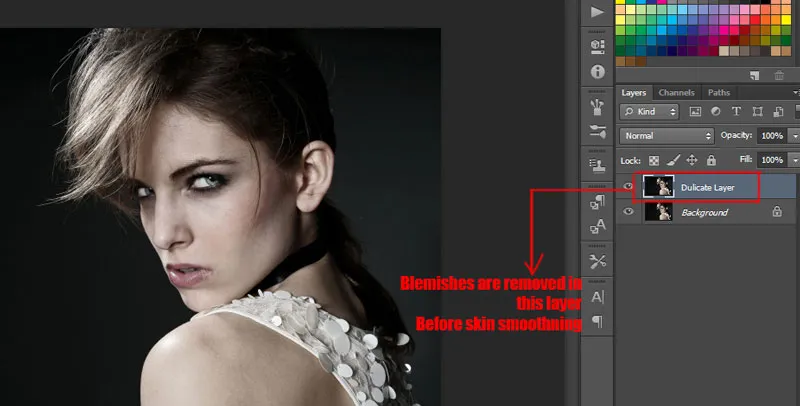Pick the middle brown swatch in bottom row

click(631, 61)
